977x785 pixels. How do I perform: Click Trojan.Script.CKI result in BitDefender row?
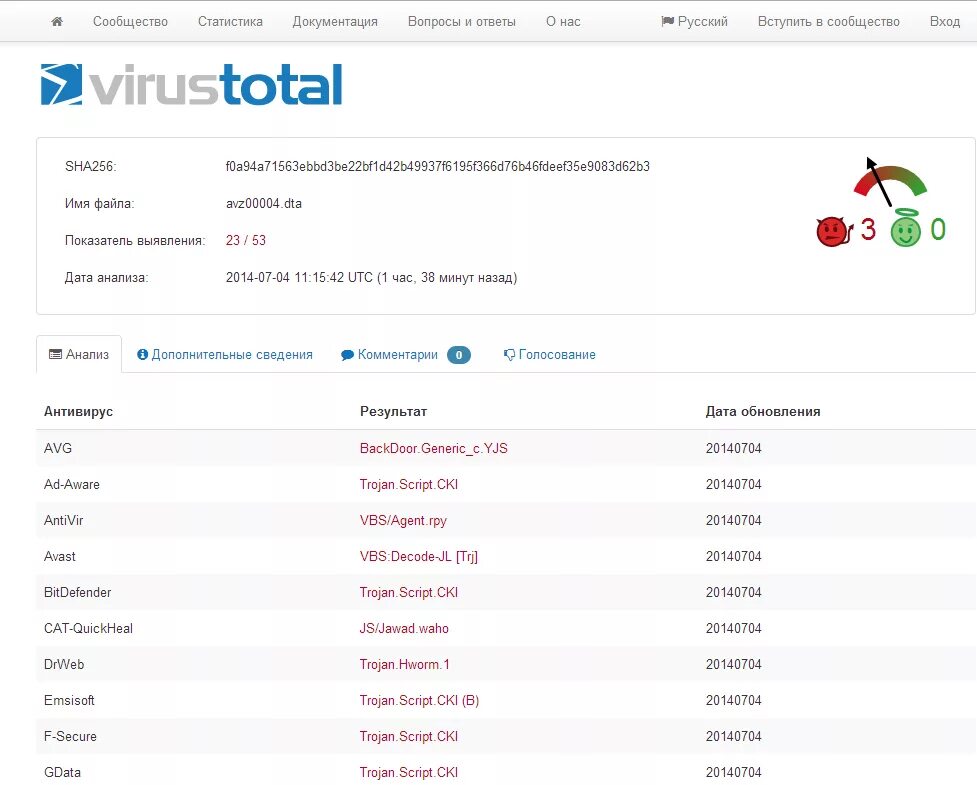pos(409,592)
